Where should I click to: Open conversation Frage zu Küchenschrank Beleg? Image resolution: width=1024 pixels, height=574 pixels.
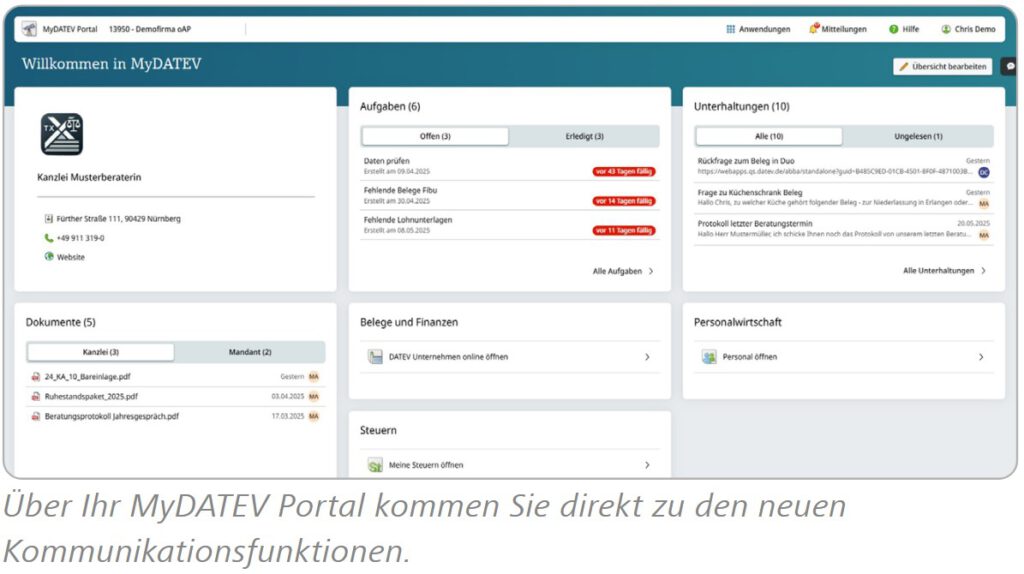pyautogui.click(x=844, y=198)
